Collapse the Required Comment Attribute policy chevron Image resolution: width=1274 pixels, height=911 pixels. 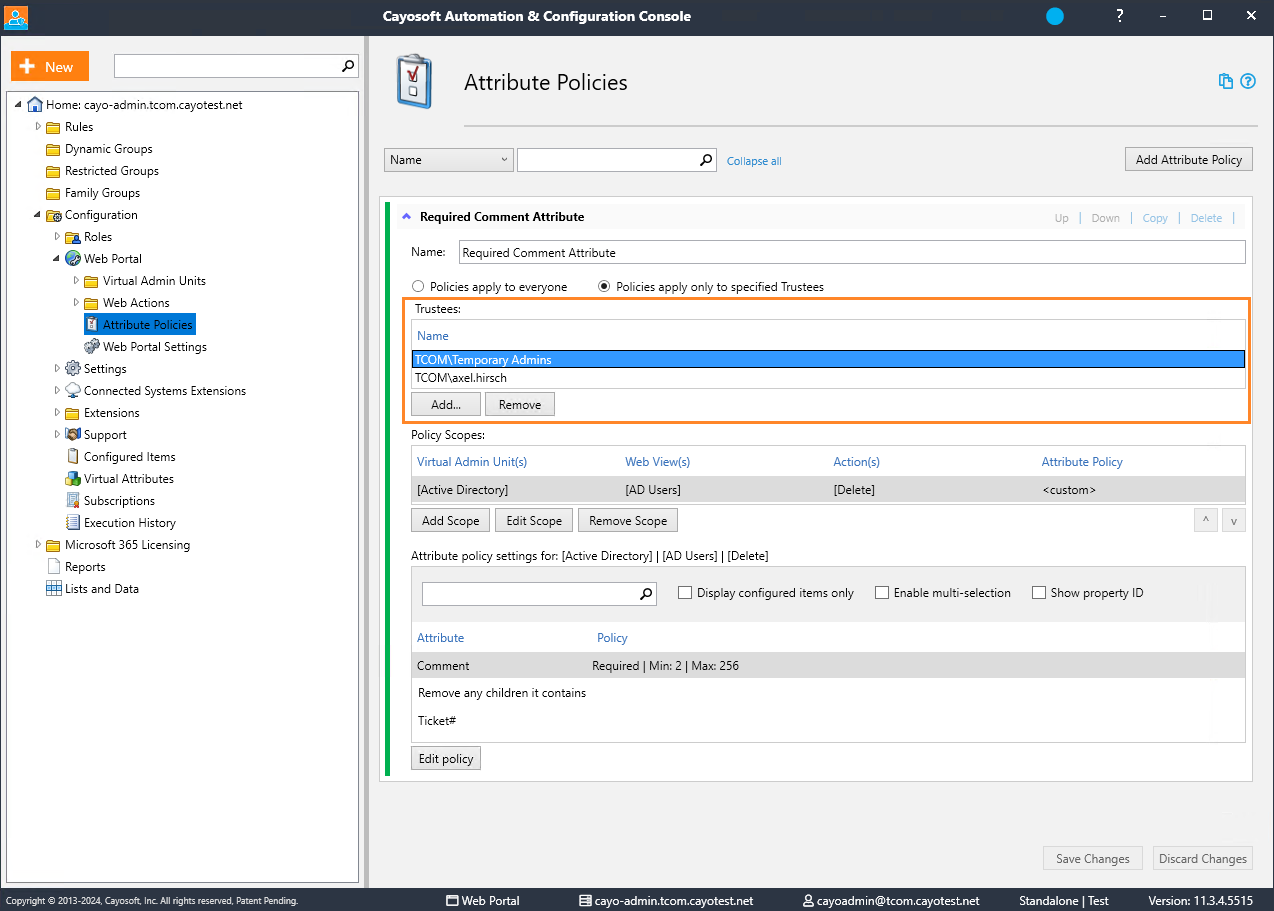406,216
